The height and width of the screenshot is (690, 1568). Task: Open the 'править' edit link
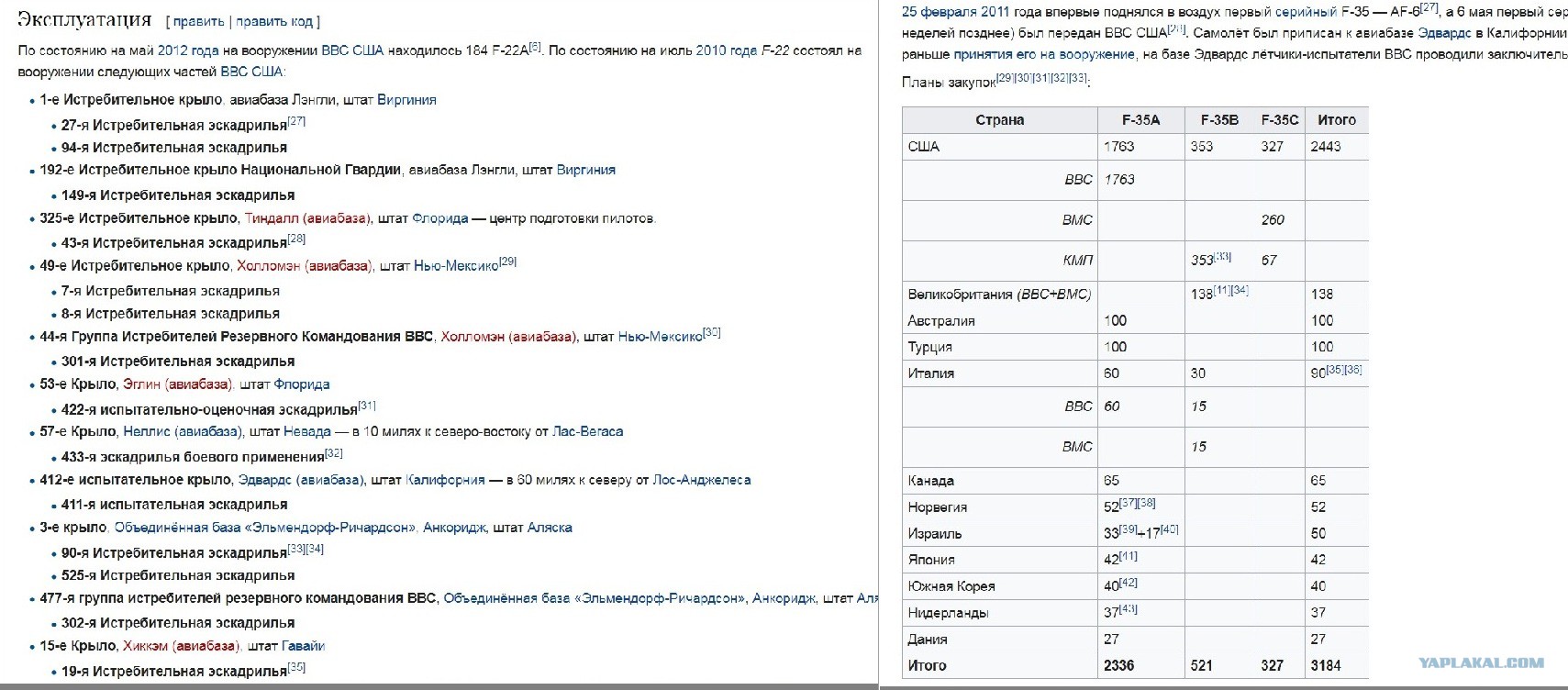(x=198, y=21)
